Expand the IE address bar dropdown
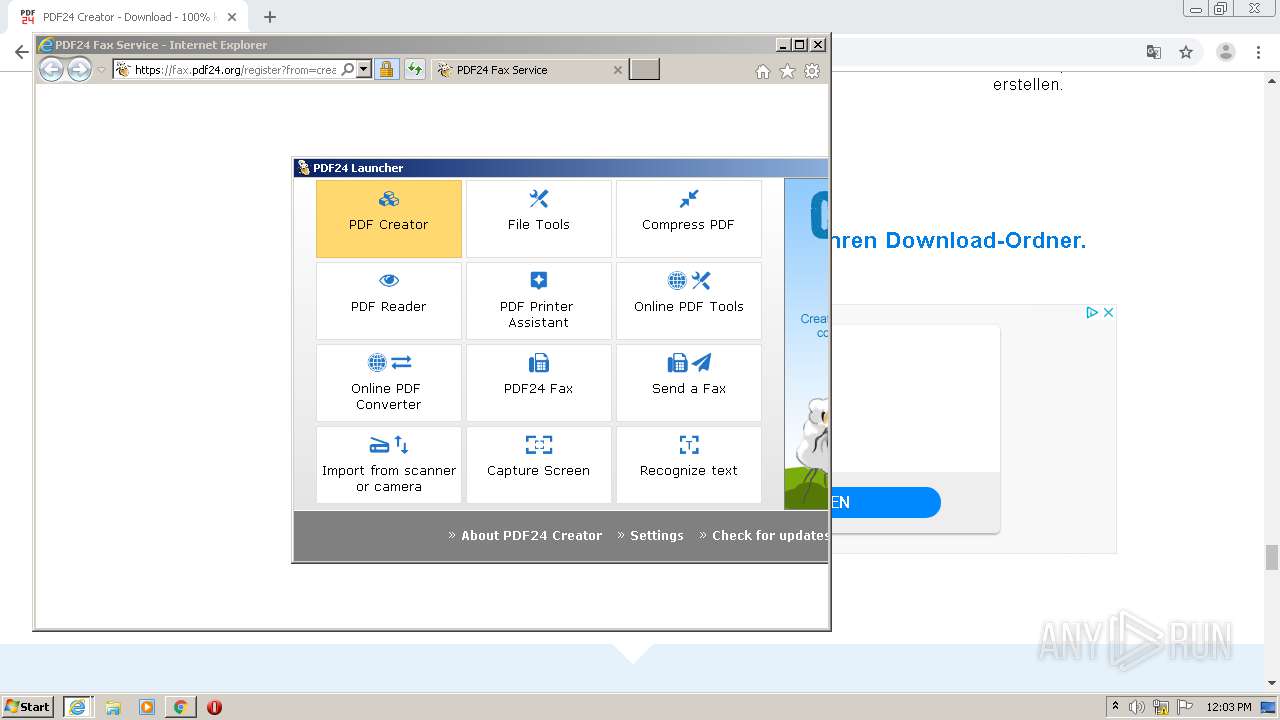 click(364, 70)
